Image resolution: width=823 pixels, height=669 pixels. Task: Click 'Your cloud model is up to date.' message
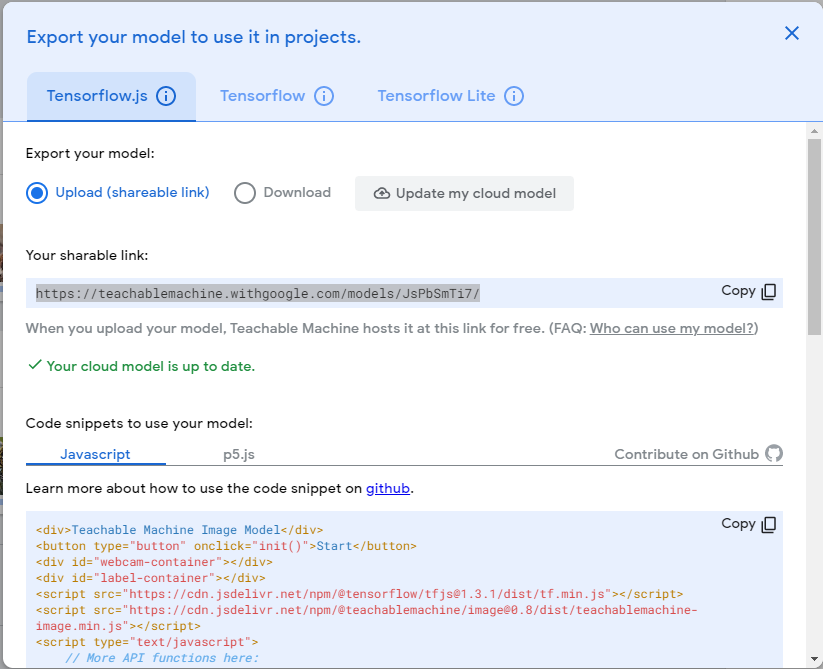point(141,366)
